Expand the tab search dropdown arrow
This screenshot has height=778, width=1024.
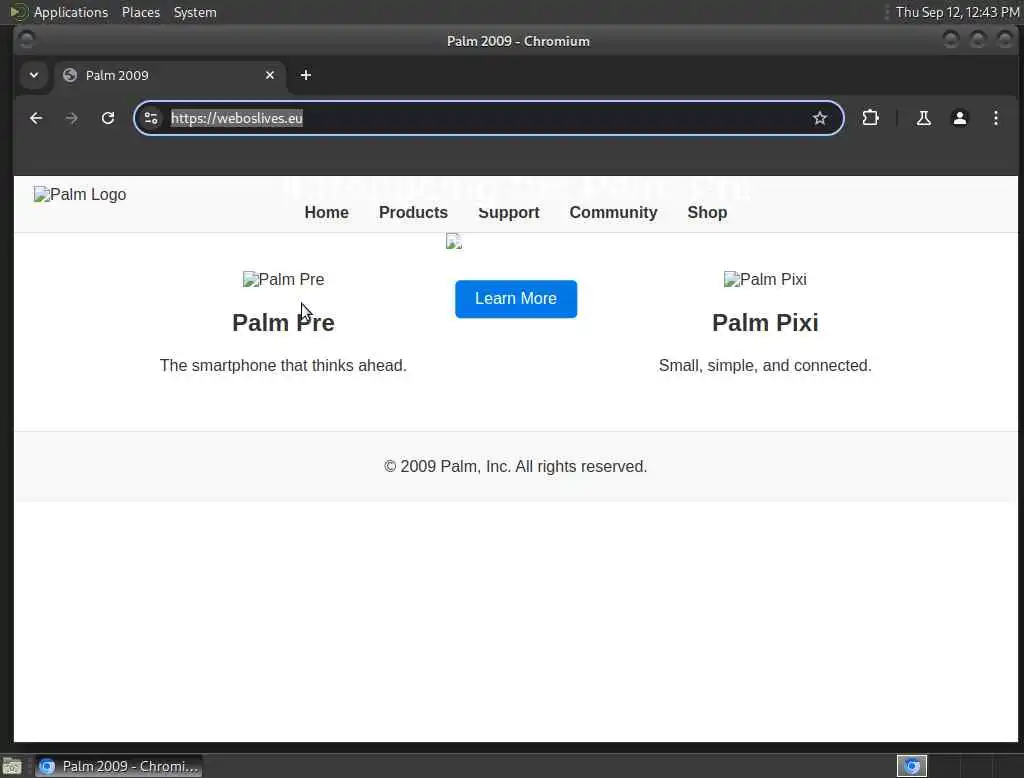click(34, 75)
